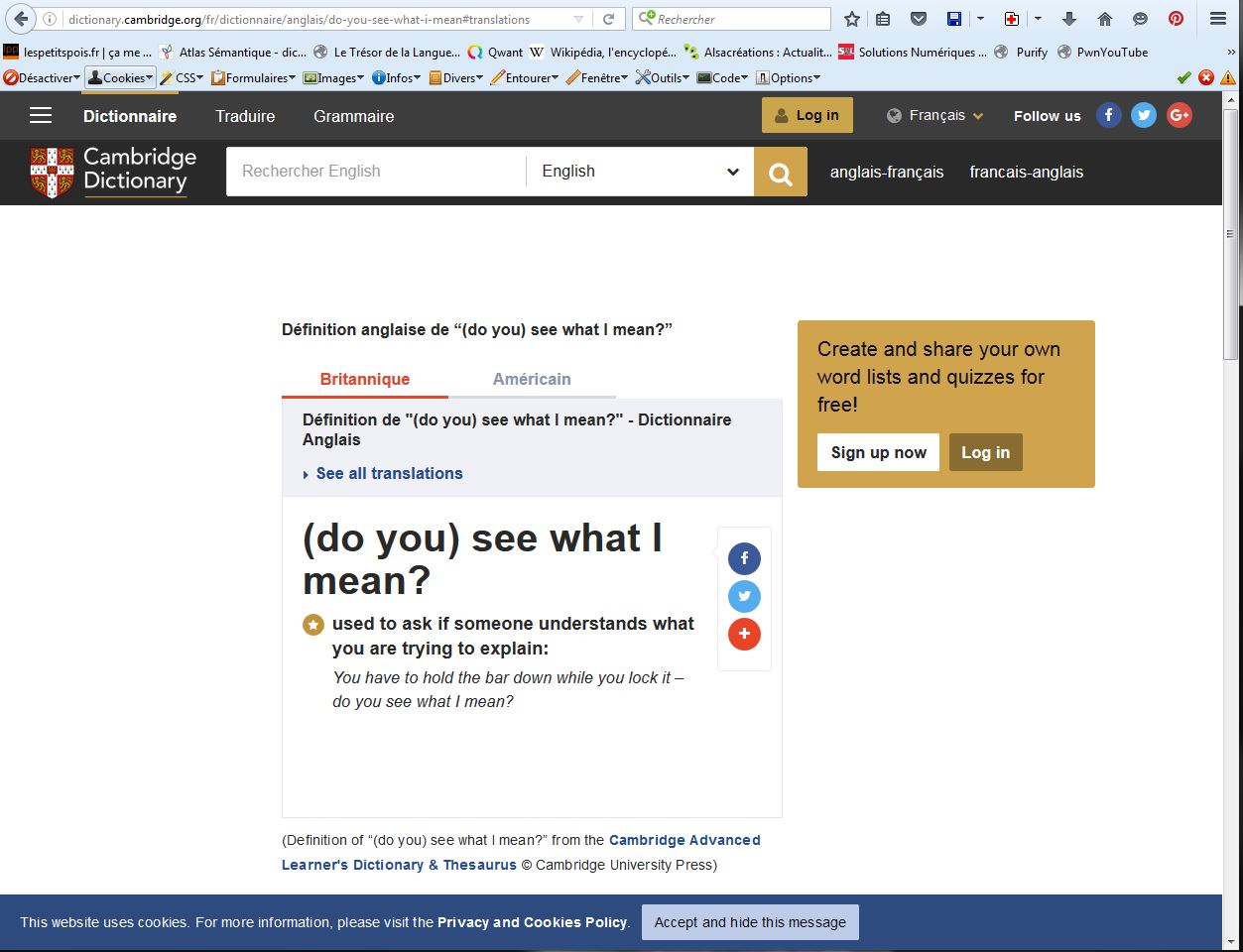Share the definition on Facebook

click(x=744, y=558)
